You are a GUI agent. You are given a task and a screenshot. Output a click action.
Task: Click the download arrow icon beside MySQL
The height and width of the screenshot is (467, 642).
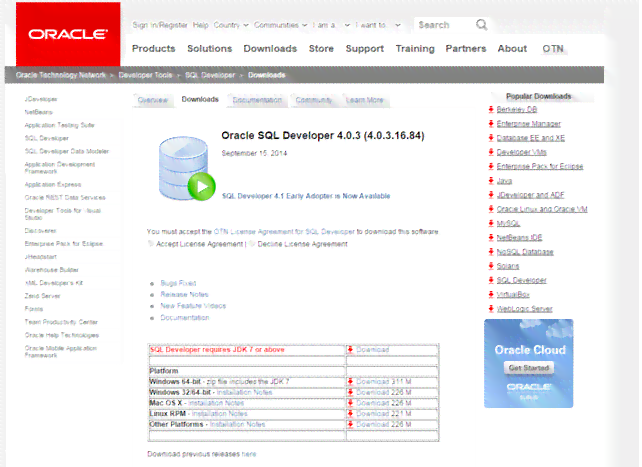click(491, 223)
